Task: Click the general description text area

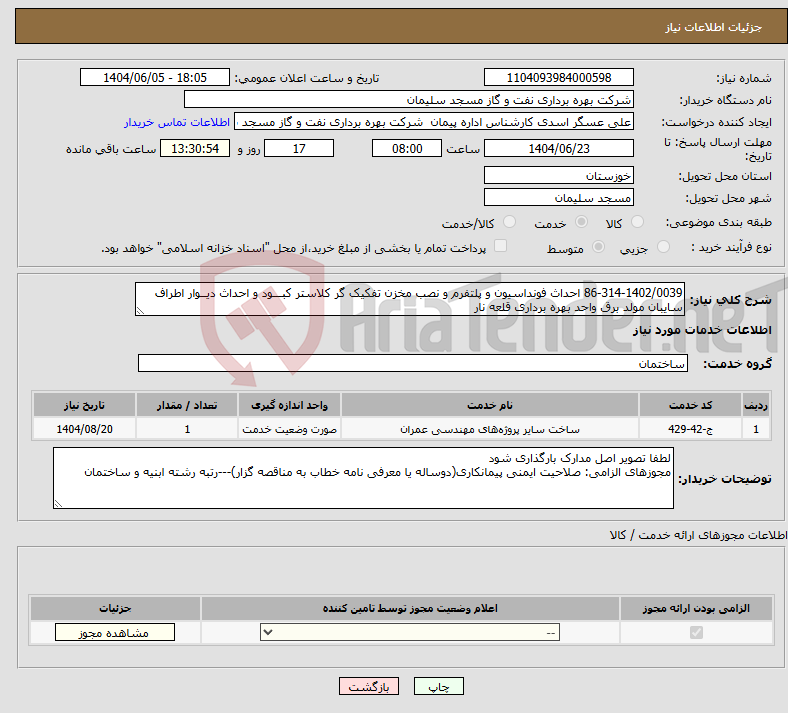Action: (410, 299)
